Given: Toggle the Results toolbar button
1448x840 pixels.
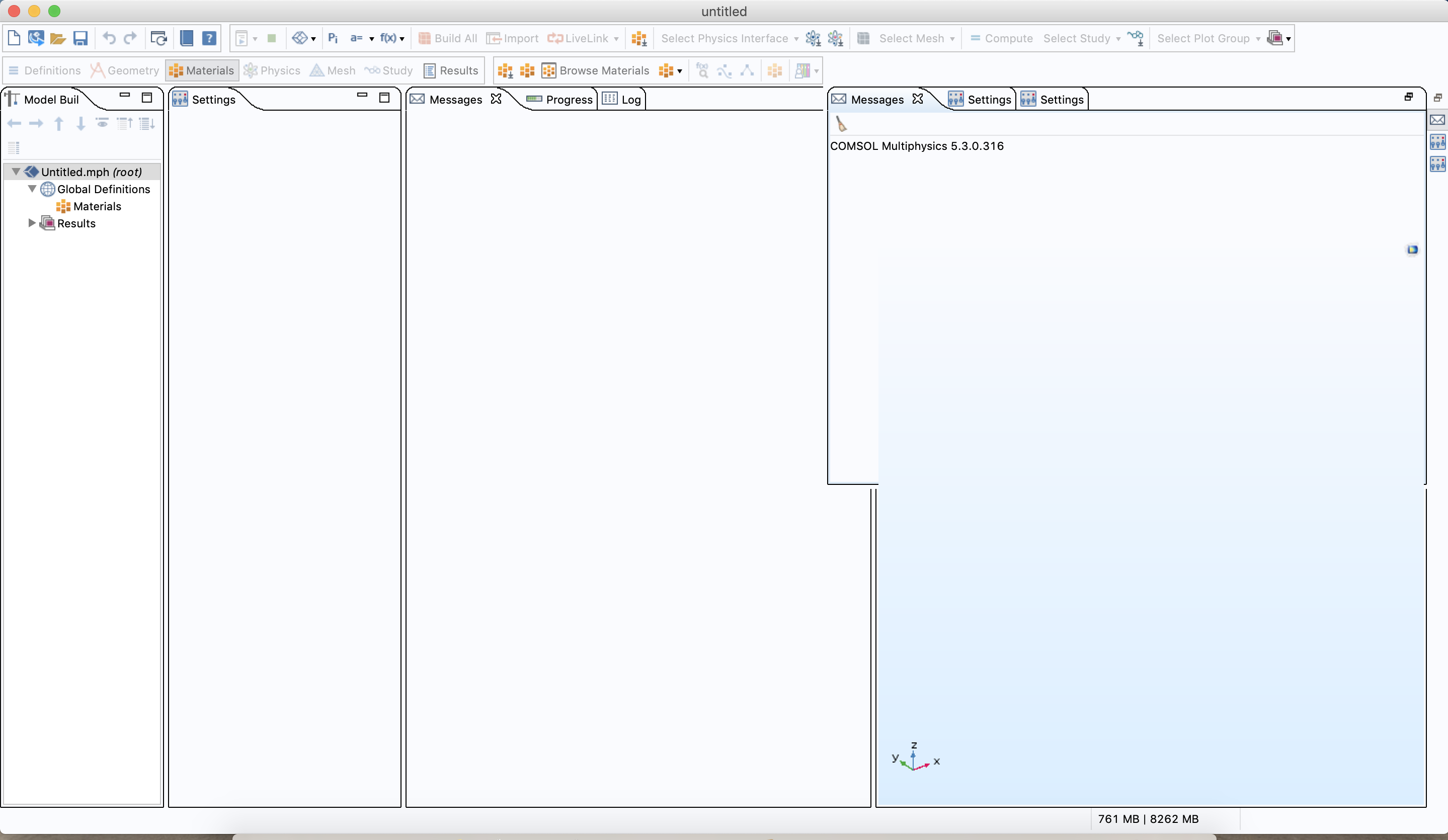Looking at the screenshot, I should coord(451,70).
